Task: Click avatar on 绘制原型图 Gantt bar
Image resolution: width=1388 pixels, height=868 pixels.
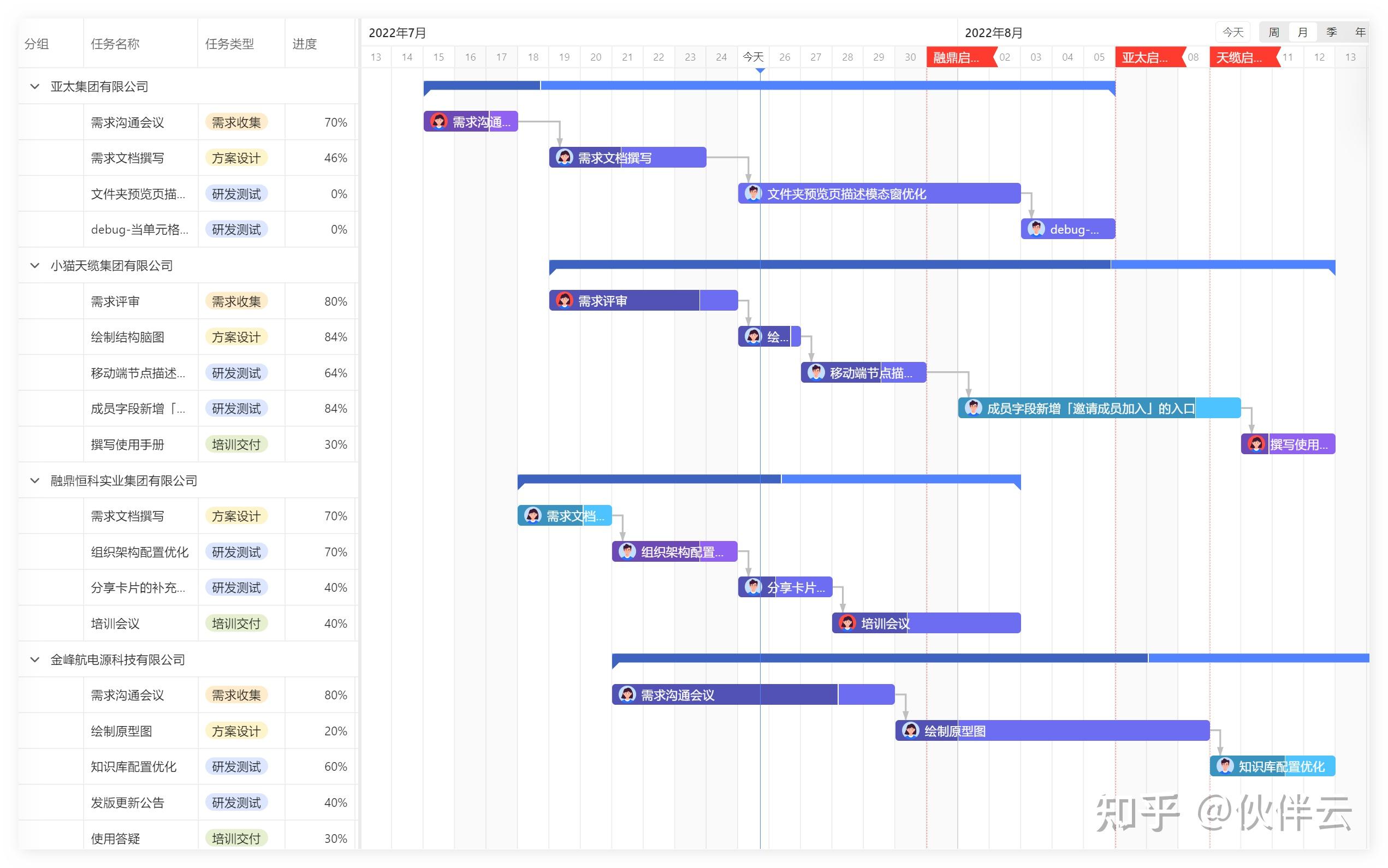Action: coord(910,730)
